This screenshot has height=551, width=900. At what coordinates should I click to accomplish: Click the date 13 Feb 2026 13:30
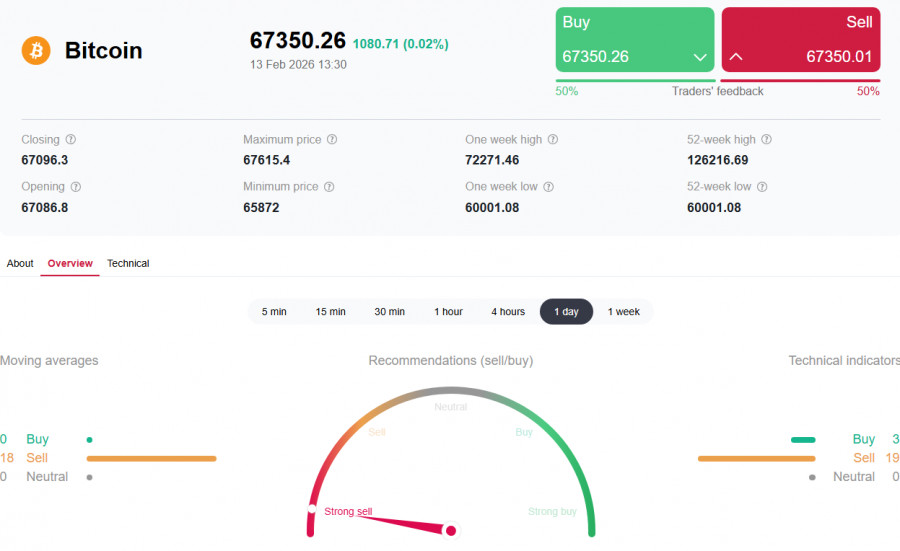coord(298,65)
